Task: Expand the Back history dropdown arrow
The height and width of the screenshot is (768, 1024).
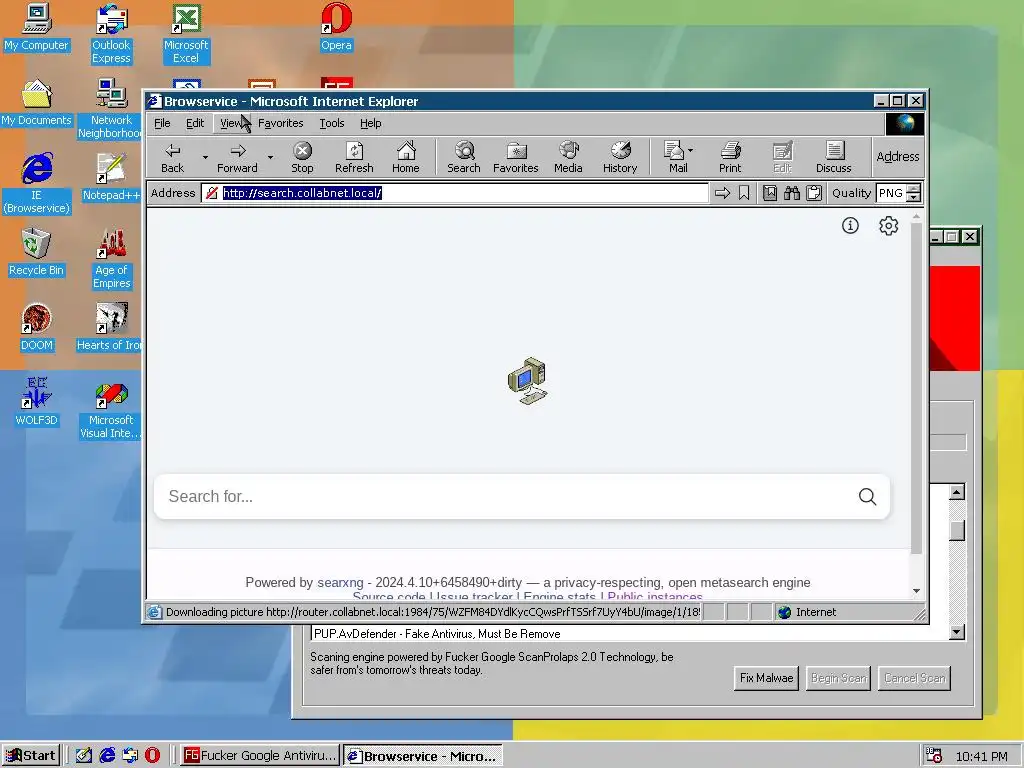Action: pos(205,157)
